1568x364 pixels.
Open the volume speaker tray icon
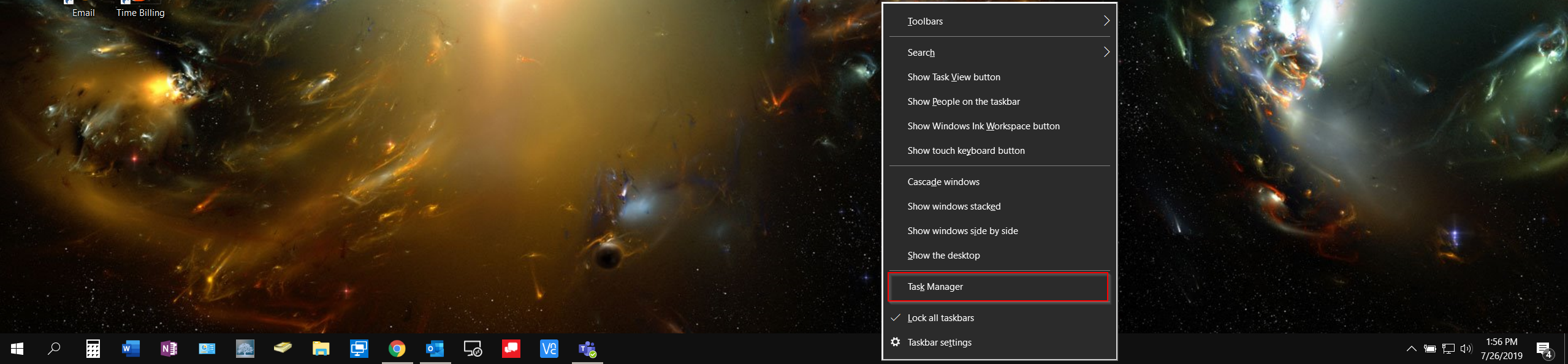pyautogui.click(x=1466, y=349)
